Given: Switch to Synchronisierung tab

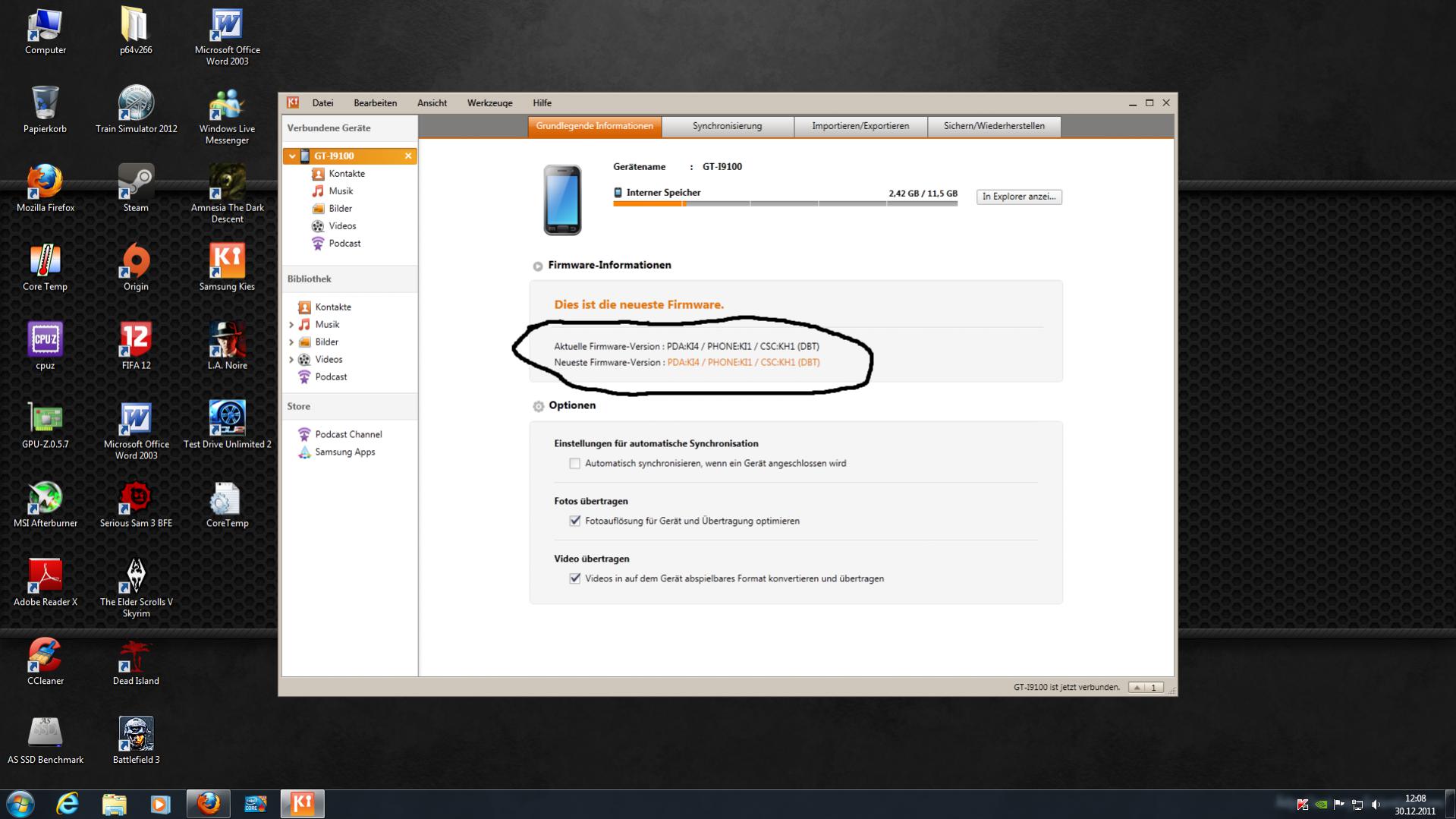Looking at the screenshot, I should coord(727,127).
